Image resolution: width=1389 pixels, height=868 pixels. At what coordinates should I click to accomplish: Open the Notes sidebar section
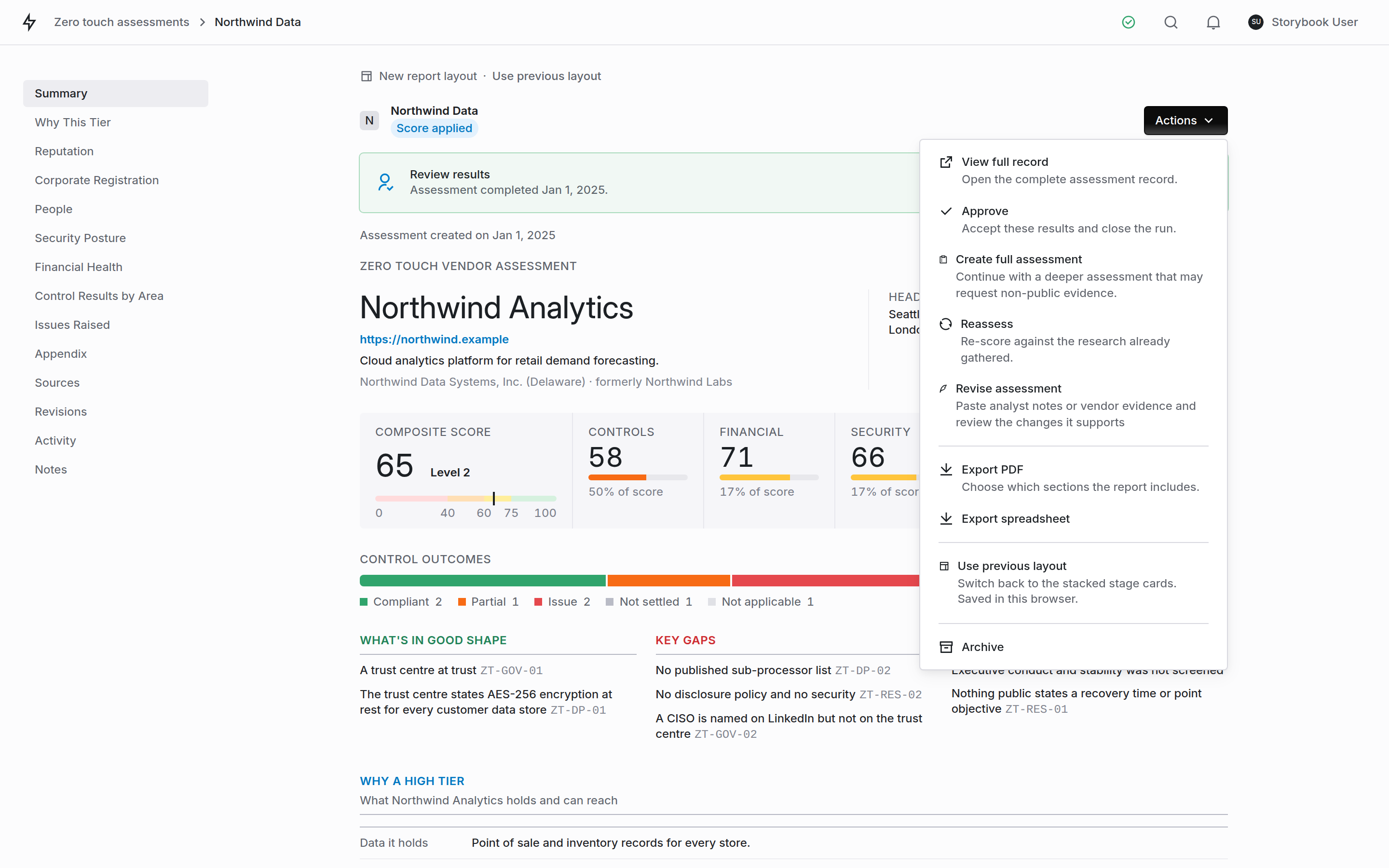pos(115,470)
